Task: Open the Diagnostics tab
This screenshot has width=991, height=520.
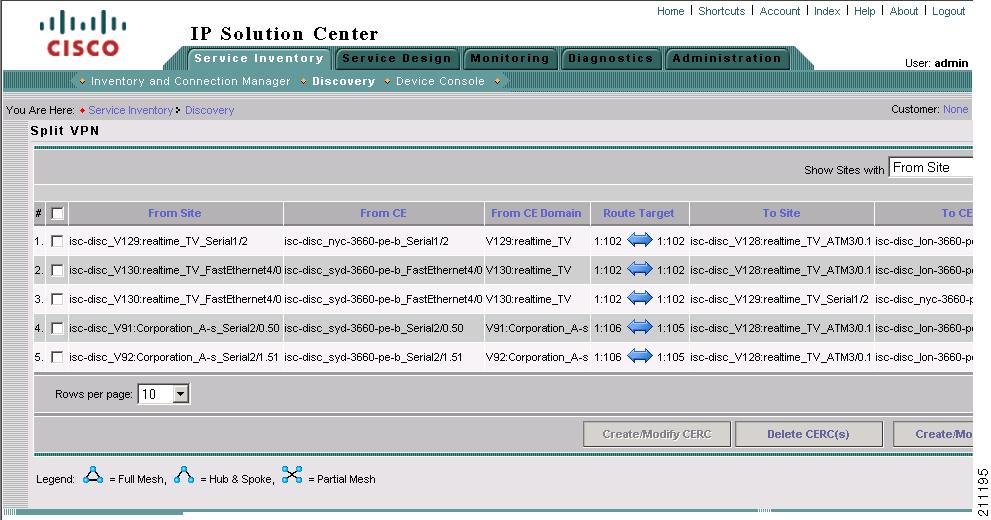Action: [x=611, y=58]
